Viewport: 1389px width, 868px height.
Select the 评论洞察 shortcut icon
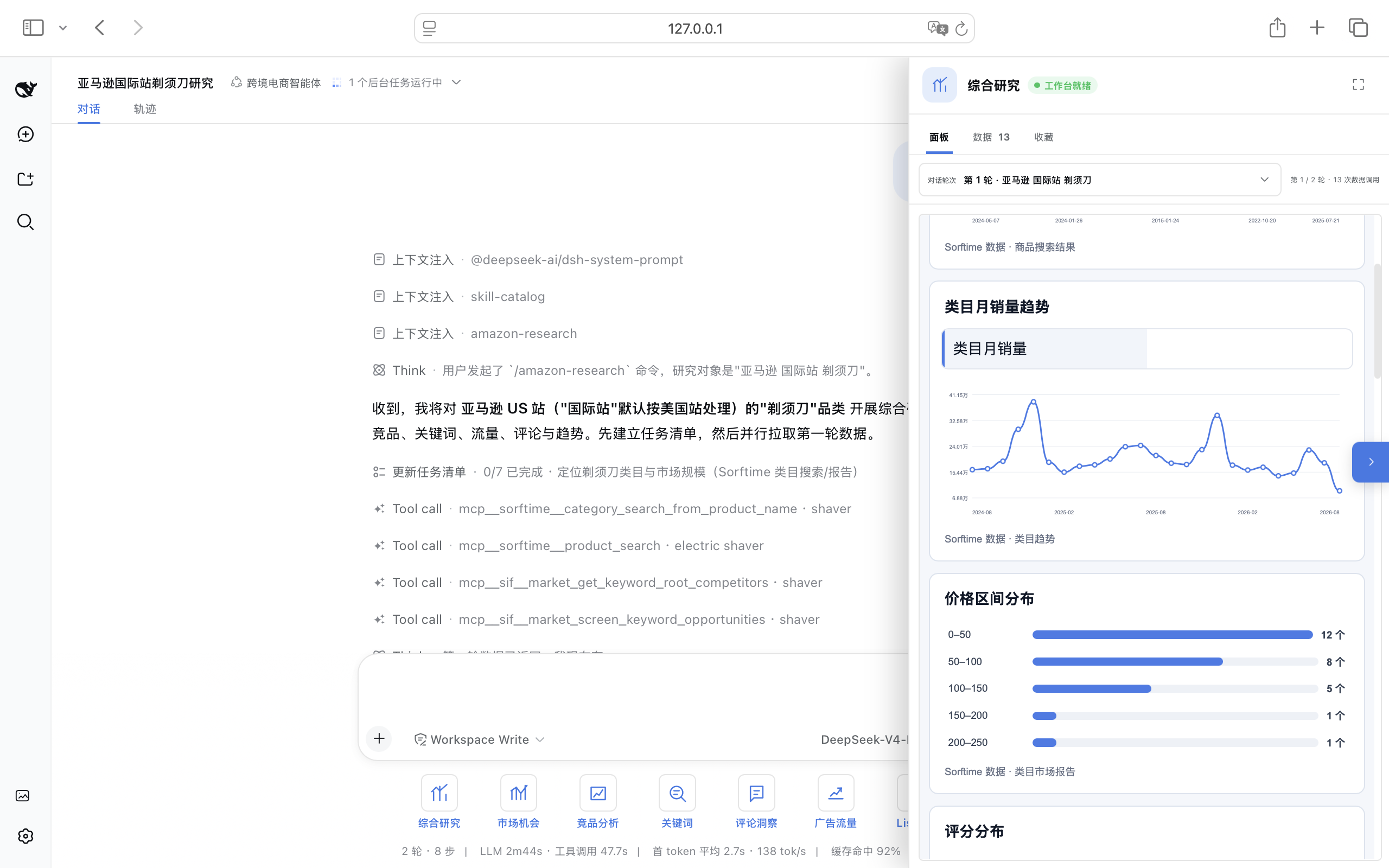[x=756, y=793]
